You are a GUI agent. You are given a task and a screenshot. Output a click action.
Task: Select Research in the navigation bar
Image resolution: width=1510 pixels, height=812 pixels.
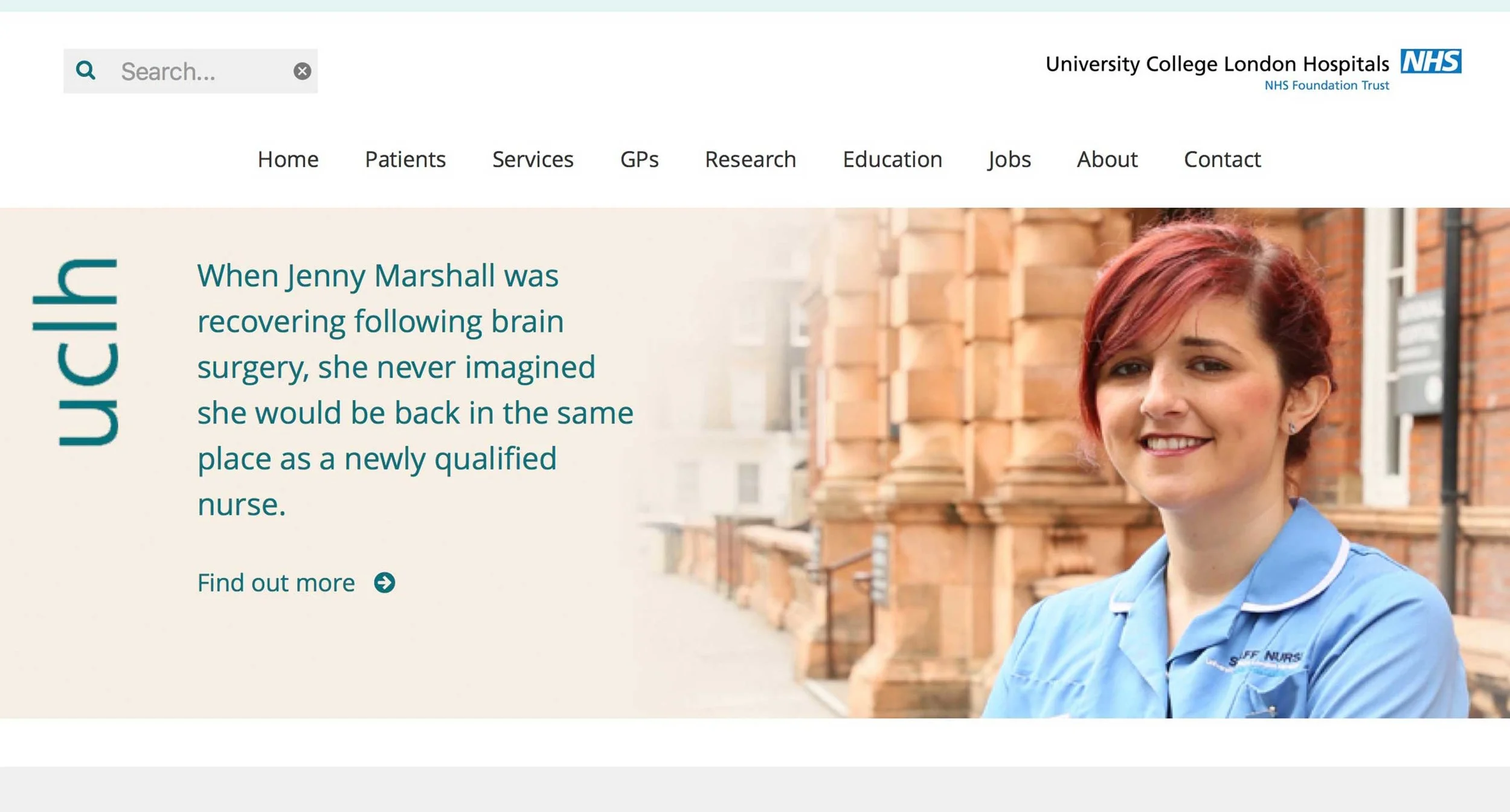pyautogui.click(x=750, y=159)
